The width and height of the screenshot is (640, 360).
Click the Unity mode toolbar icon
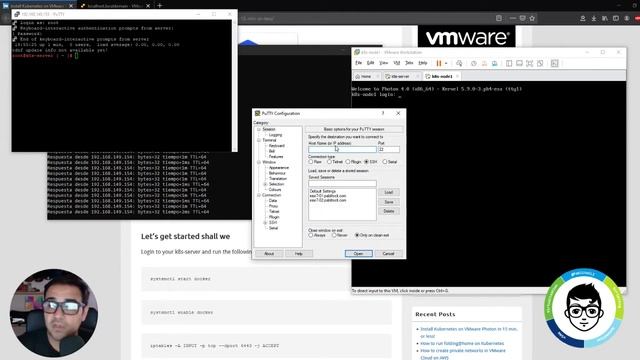tap(540, 63)
